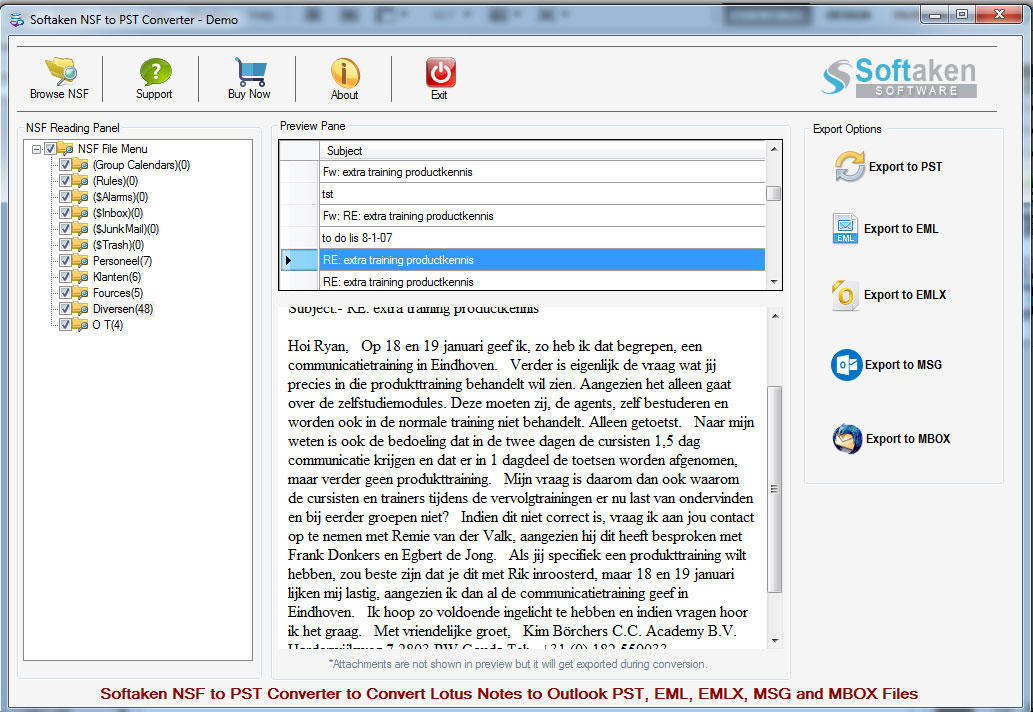This screenshot has width=1033, height=712.
Task: Click the Export to MBOX Thunderbird icon
Action: tap(847, 439)
